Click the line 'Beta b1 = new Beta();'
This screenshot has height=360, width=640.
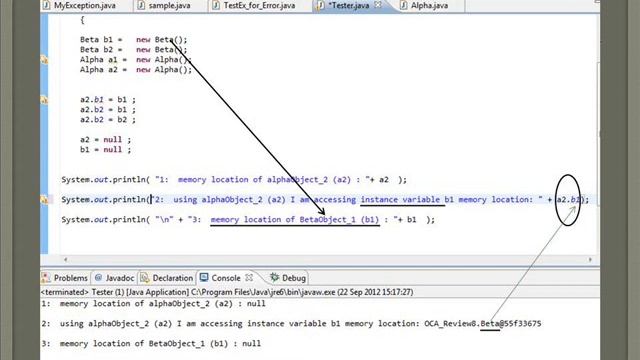133,40
